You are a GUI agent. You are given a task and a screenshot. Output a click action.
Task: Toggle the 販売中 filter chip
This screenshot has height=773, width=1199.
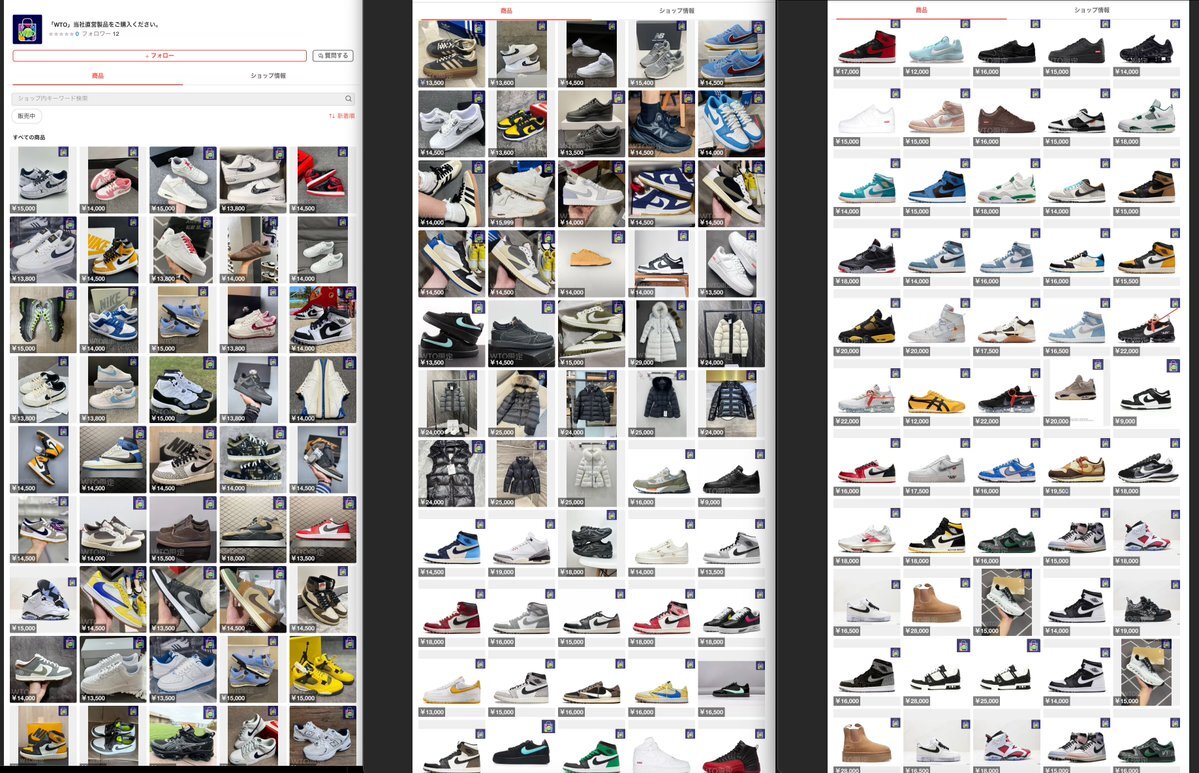pyautogui.click(x=26, y=116)
